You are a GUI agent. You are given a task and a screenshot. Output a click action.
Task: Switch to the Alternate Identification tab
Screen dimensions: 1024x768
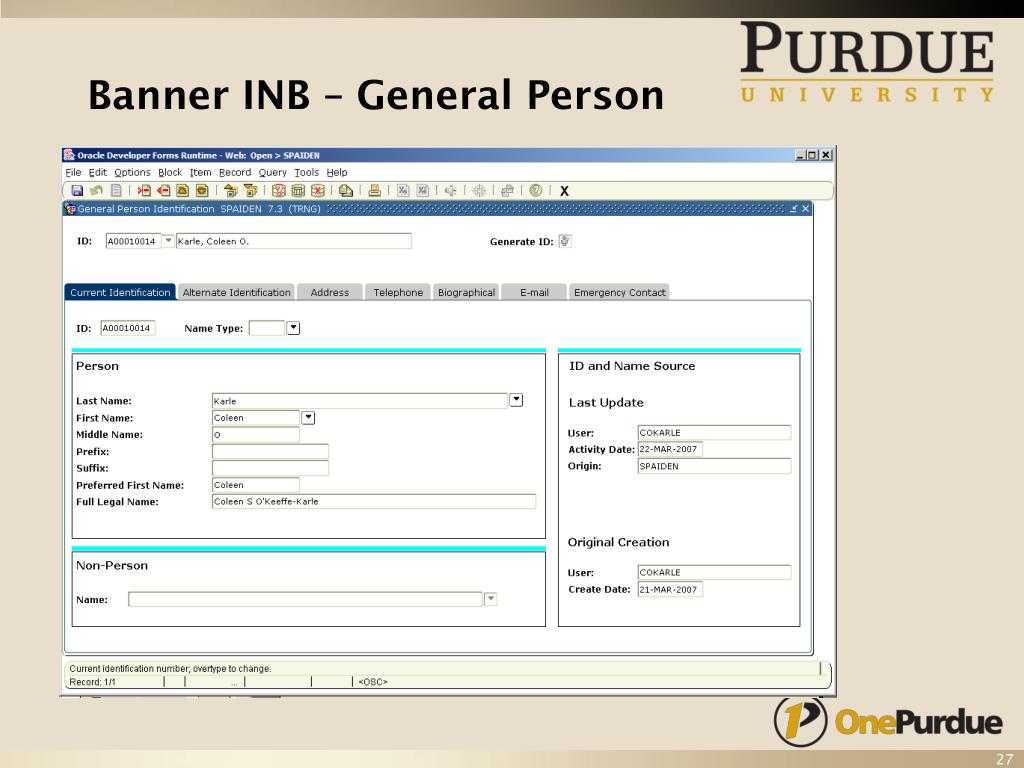pos(236,292)
